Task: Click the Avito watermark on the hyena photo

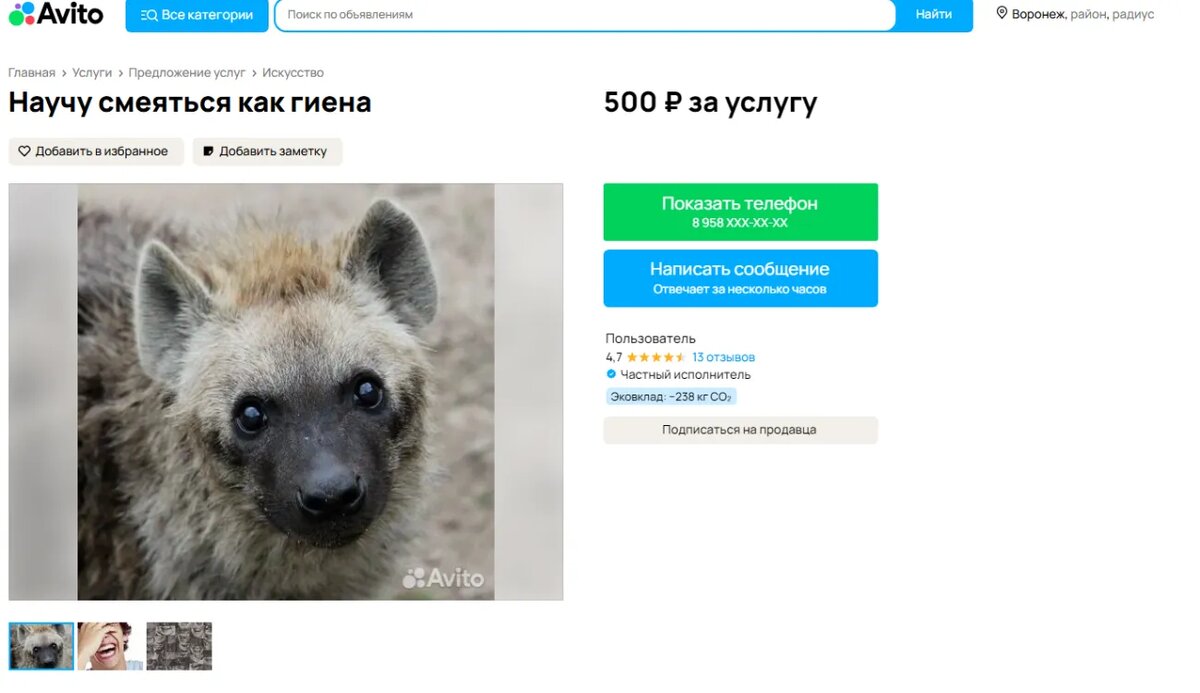Action: point(443,578)
